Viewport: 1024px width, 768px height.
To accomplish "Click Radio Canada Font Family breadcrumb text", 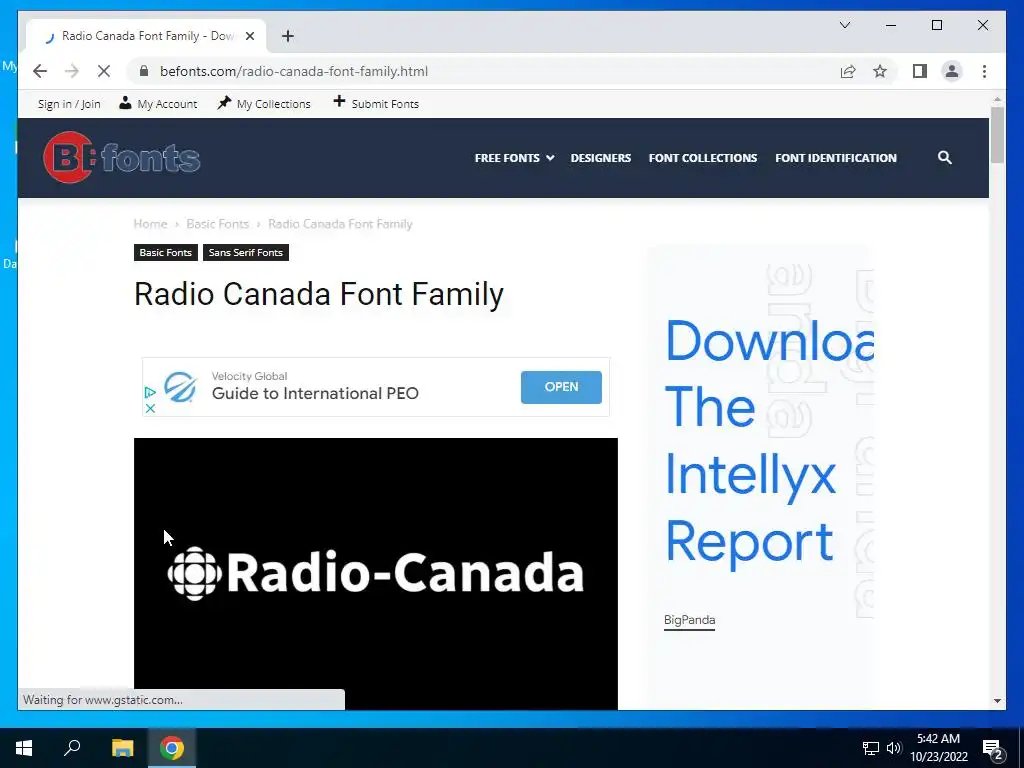I will 340,224.
